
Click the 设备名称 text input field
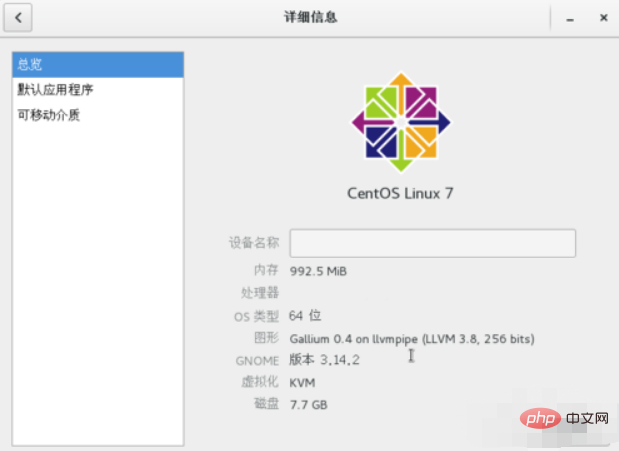(x=432, y=243)
